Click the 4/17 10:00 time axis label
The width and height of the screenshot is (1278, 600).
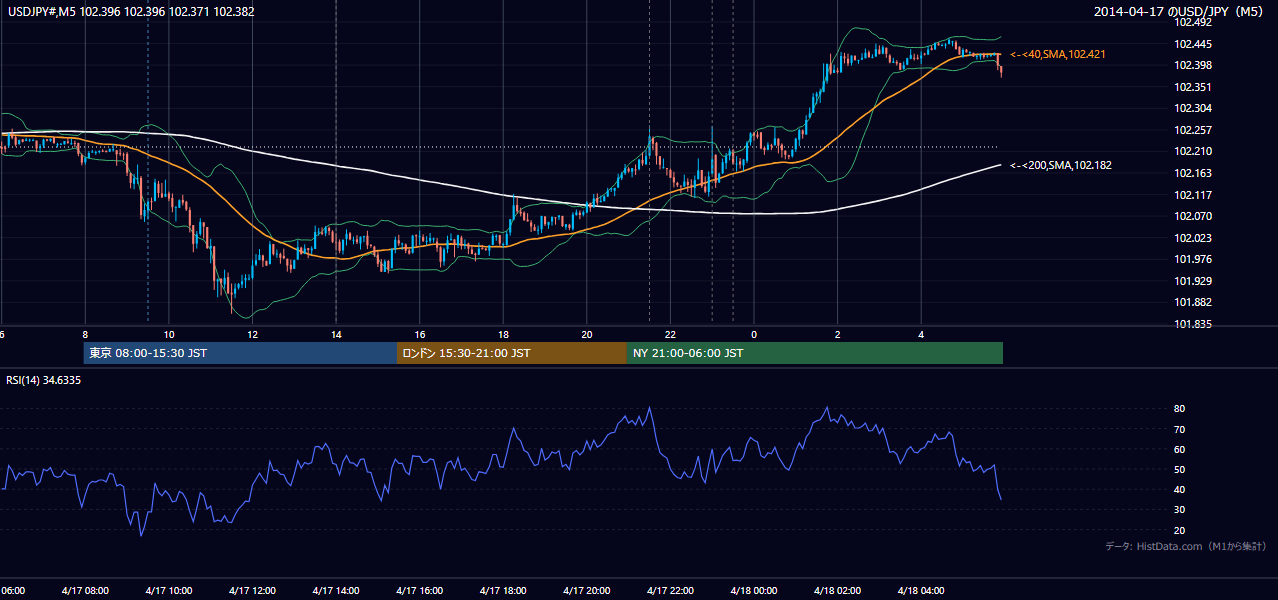click(169, 590)
